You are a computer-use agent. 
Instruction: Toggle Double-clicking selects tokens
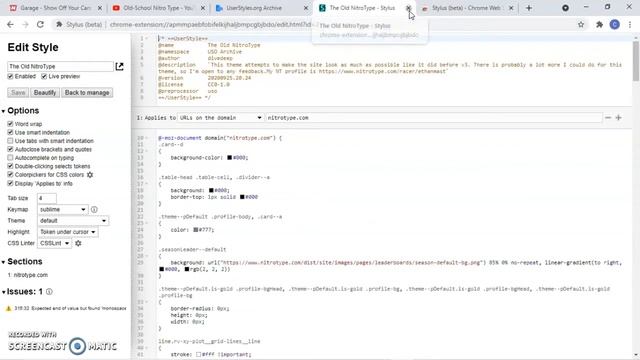tap(10, 166)
